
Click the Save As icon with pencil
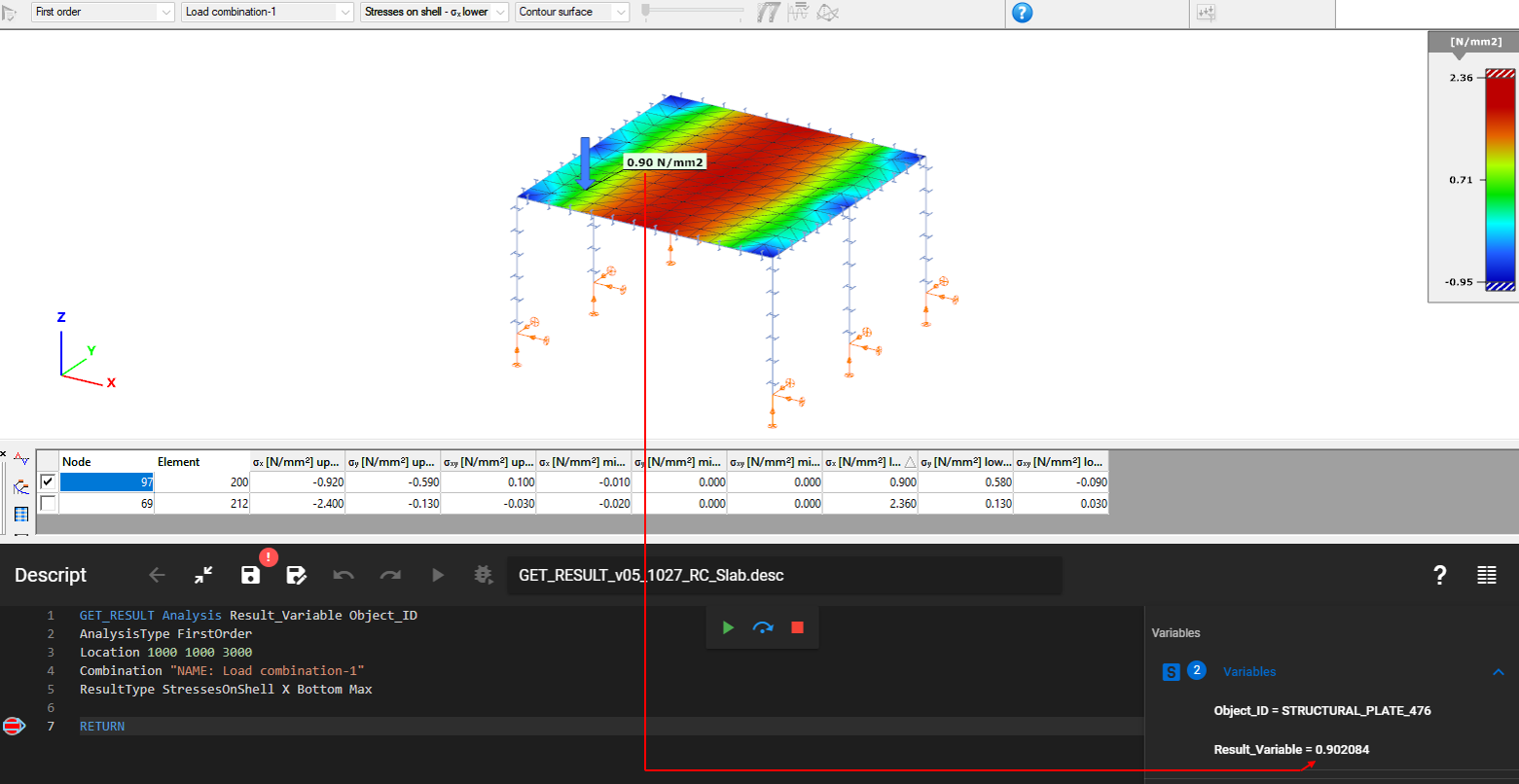click(x=297, y=575)
